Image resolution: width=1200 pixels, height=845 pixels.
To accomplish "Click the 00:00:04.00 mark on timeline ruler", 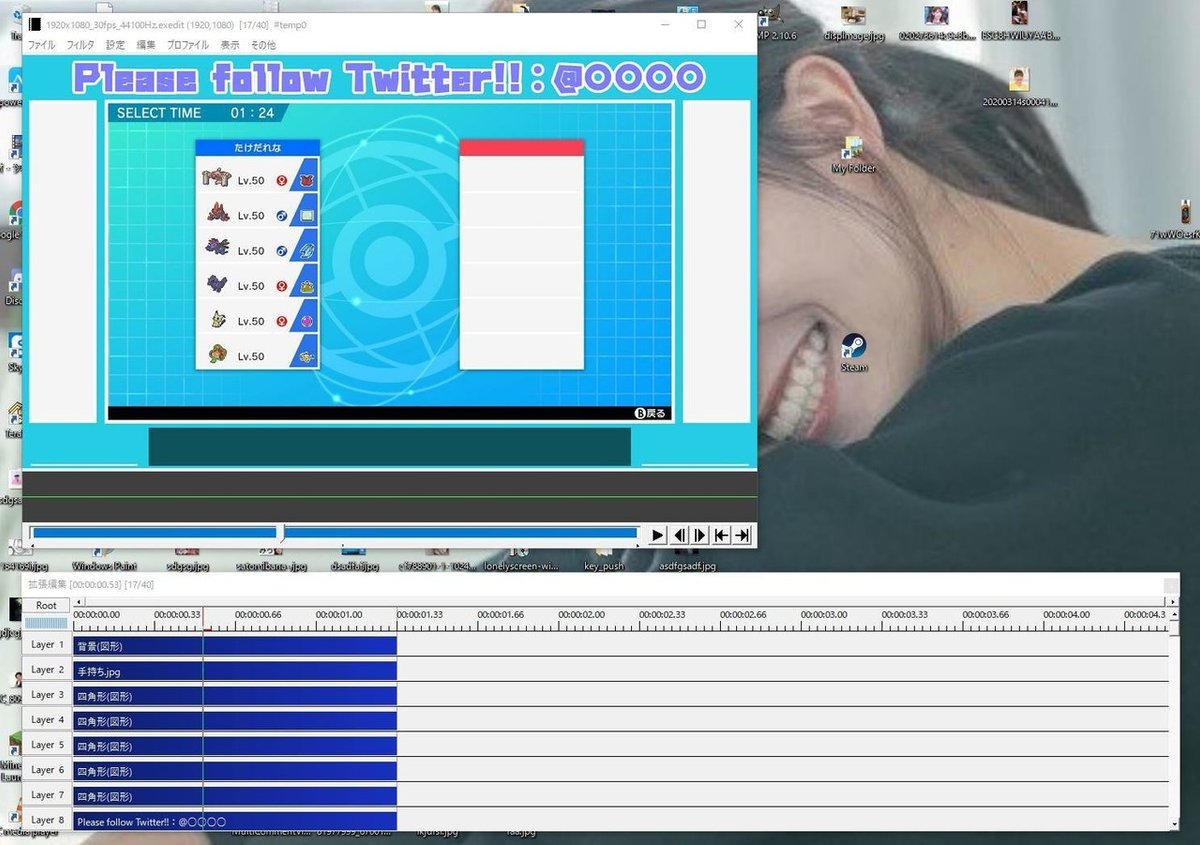I will pyautogui.click(x=1067, y=614).
